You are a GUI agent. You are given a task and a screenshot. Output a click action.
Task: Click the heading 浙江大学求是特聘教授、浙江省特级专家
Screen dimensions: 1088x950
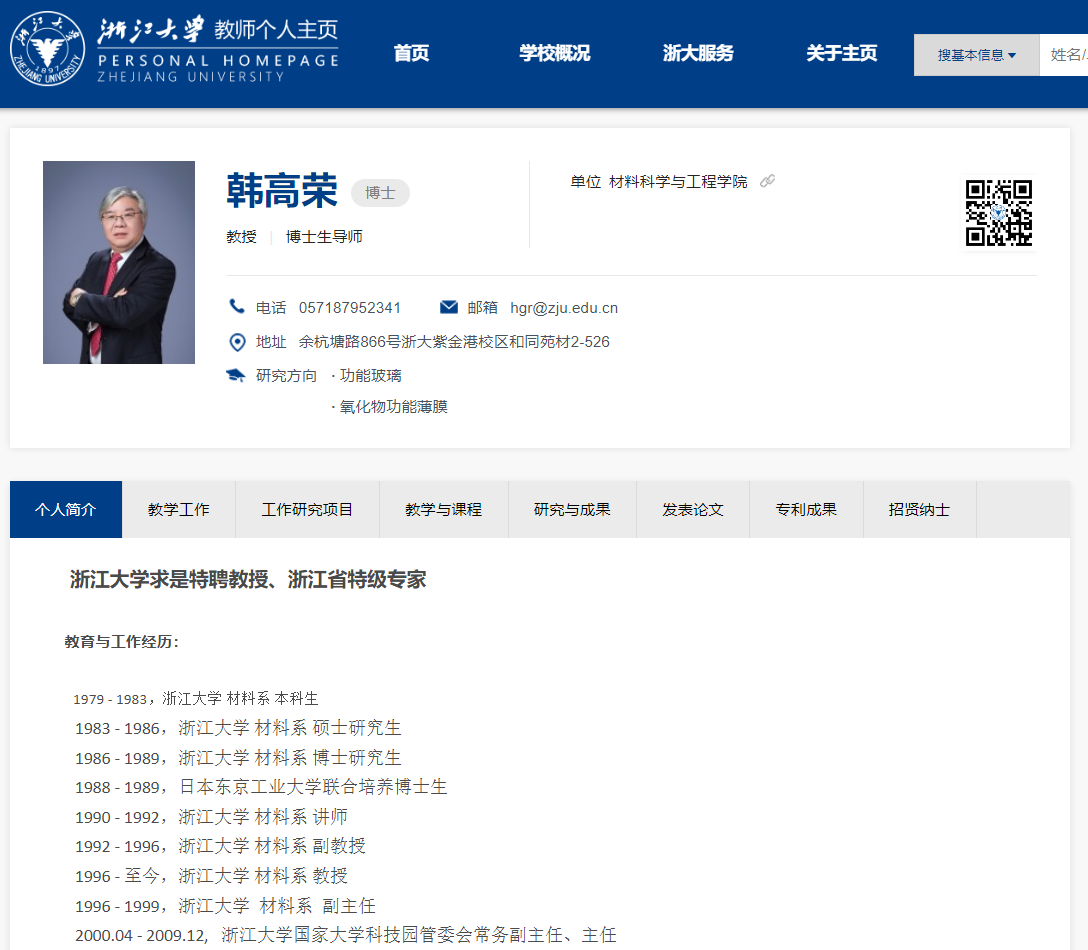248,579
